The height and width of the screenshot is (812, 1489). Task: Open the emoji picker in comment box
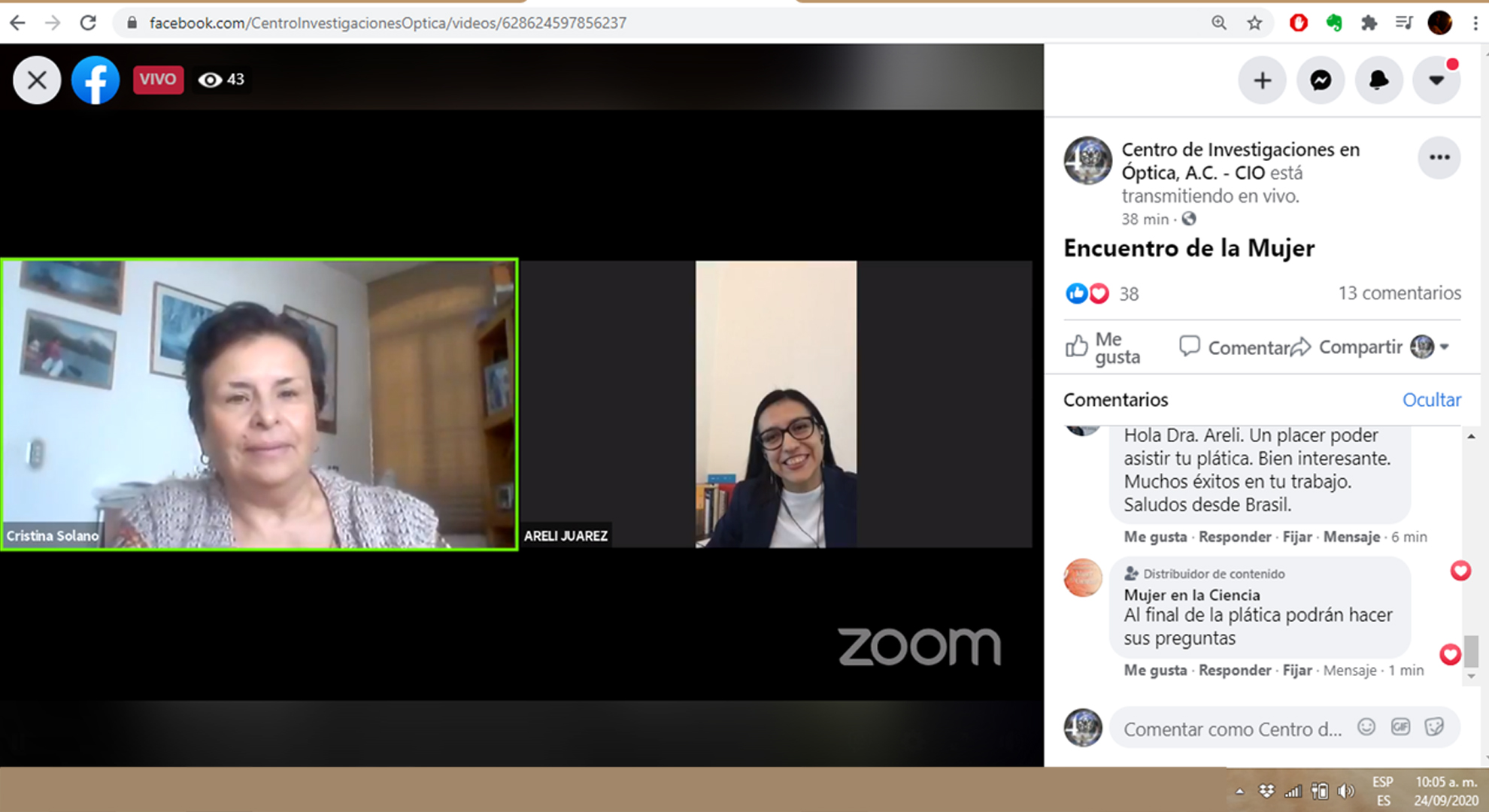pos(1366,727)
